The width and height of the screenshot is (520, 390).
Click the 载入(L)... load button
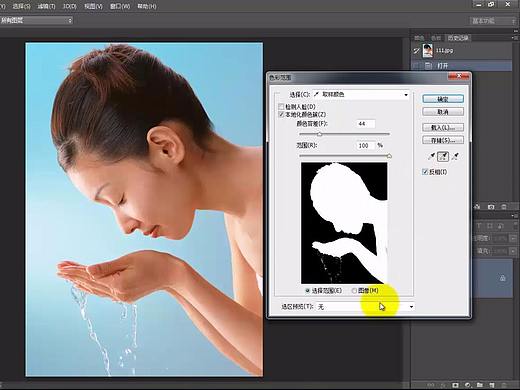point(443,127)
